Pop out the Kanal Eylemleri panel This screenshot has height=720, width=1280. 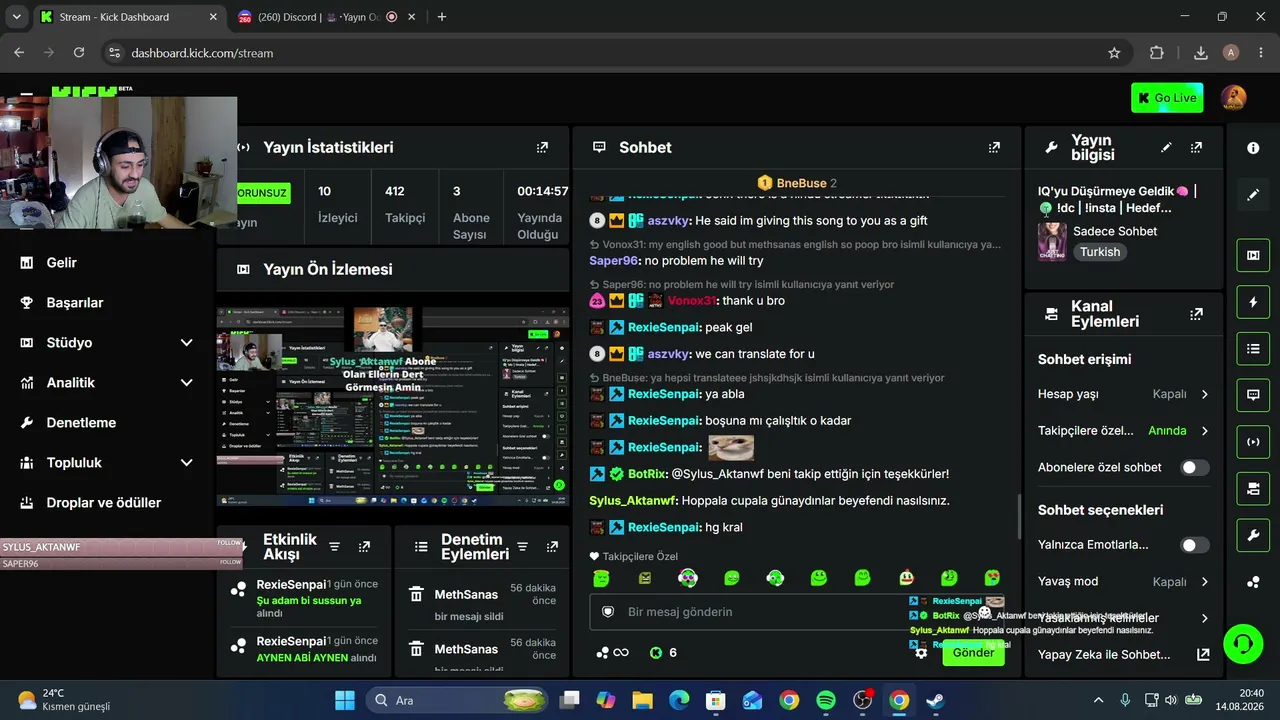point(1196,314)
